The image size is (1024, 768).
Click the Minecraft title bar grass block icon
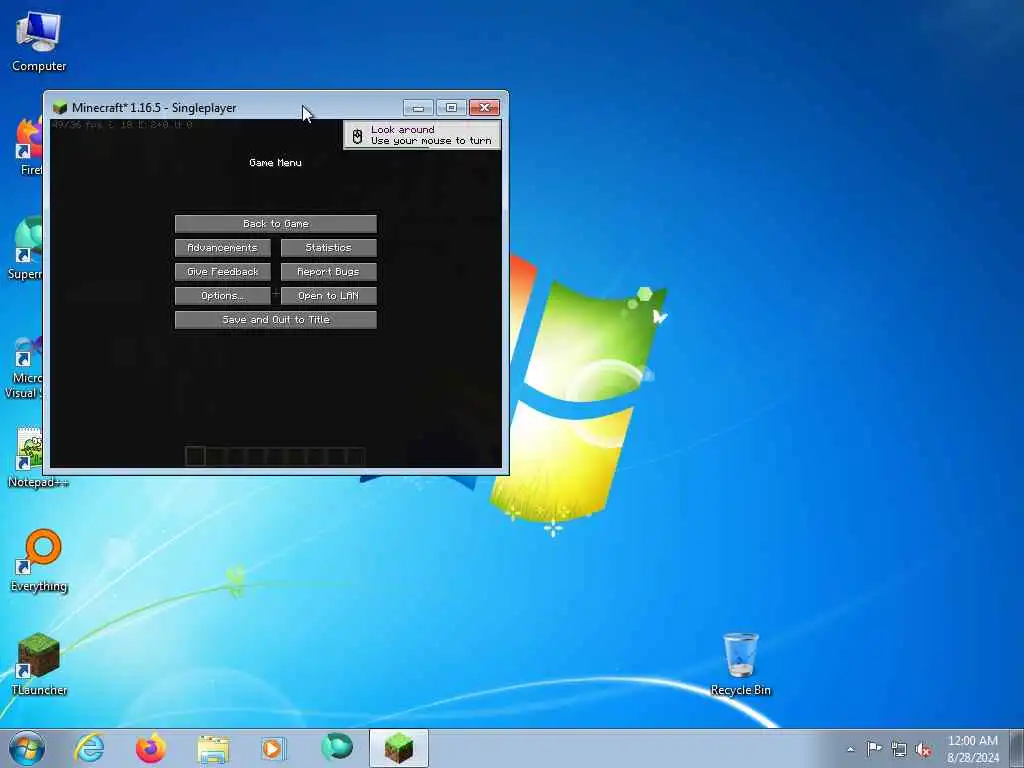(x=60, y=108)
